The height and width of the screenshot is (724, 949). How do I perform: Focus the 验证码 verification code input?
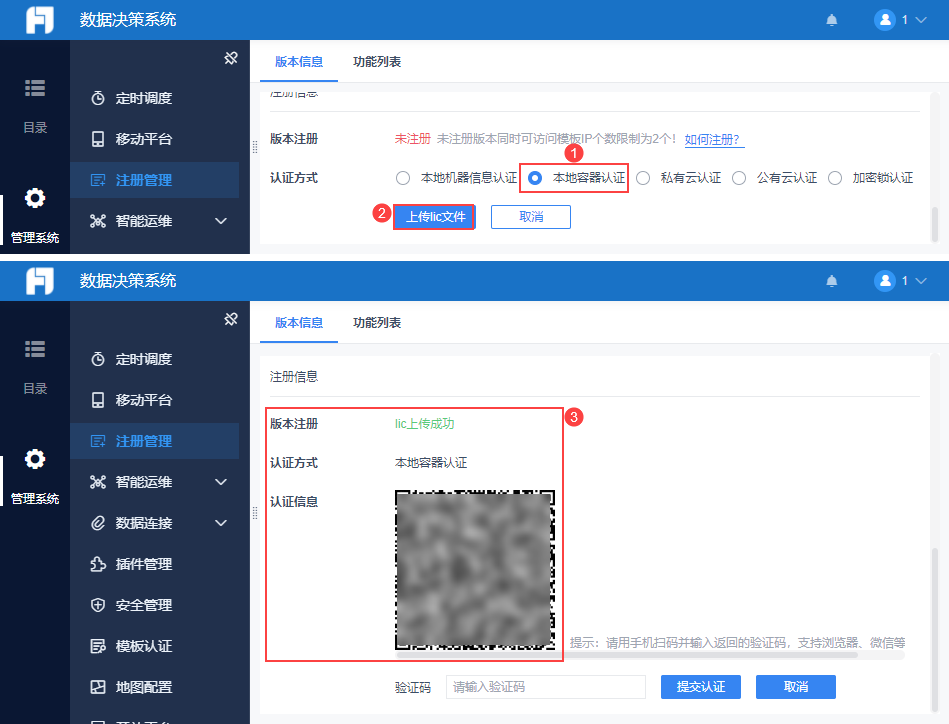(x=546, y=687)
